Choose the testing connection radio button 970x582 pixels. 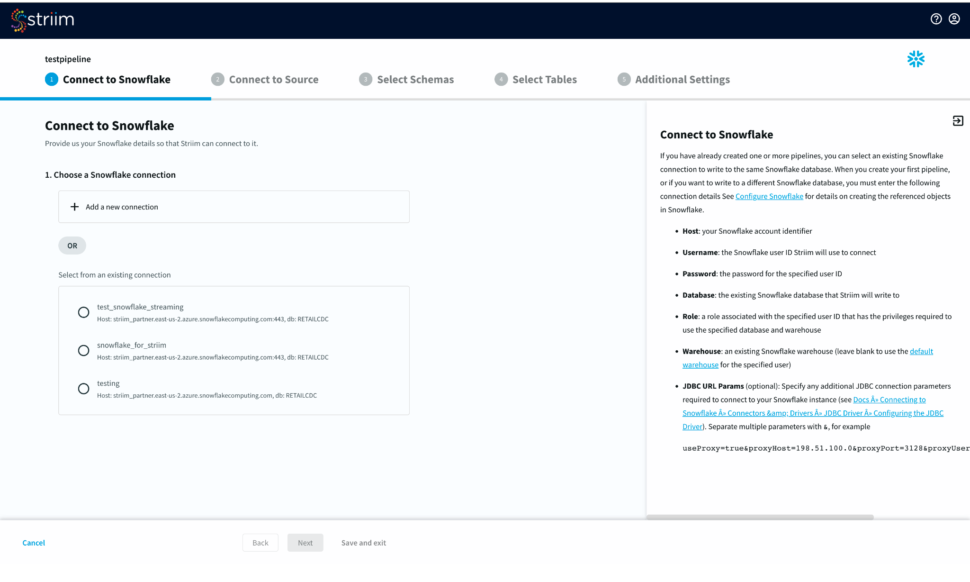tap(84, 388)
